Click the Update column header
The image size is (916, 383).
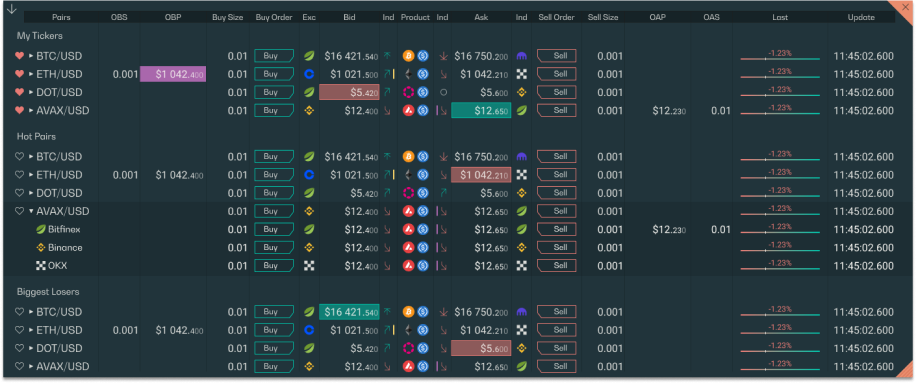(861, 18)
